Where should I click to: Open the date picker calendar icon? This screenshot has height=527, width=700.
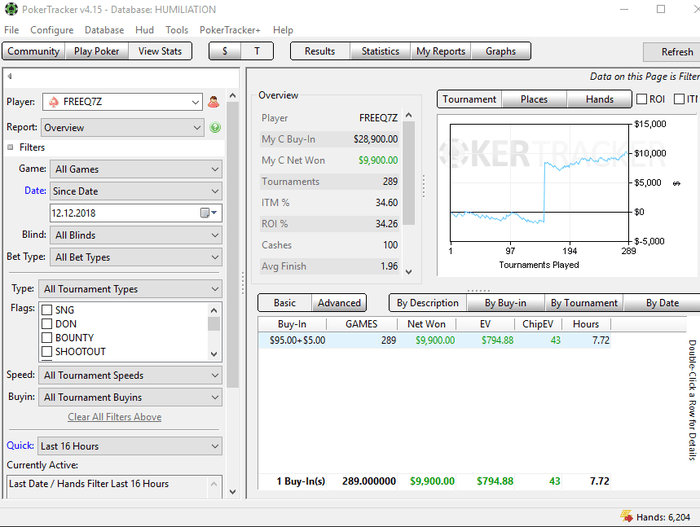[x=208, y=213]
